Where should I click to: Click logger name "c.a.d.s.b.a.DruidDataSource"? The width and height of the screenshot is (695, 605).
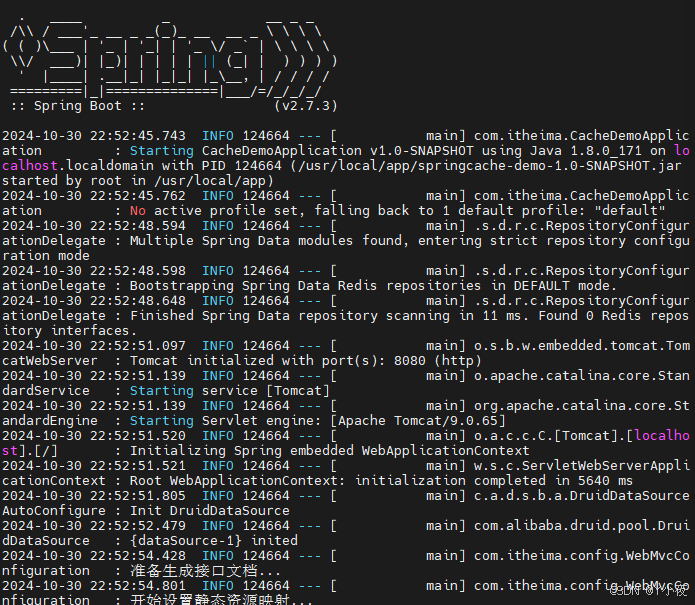(582, 496)
